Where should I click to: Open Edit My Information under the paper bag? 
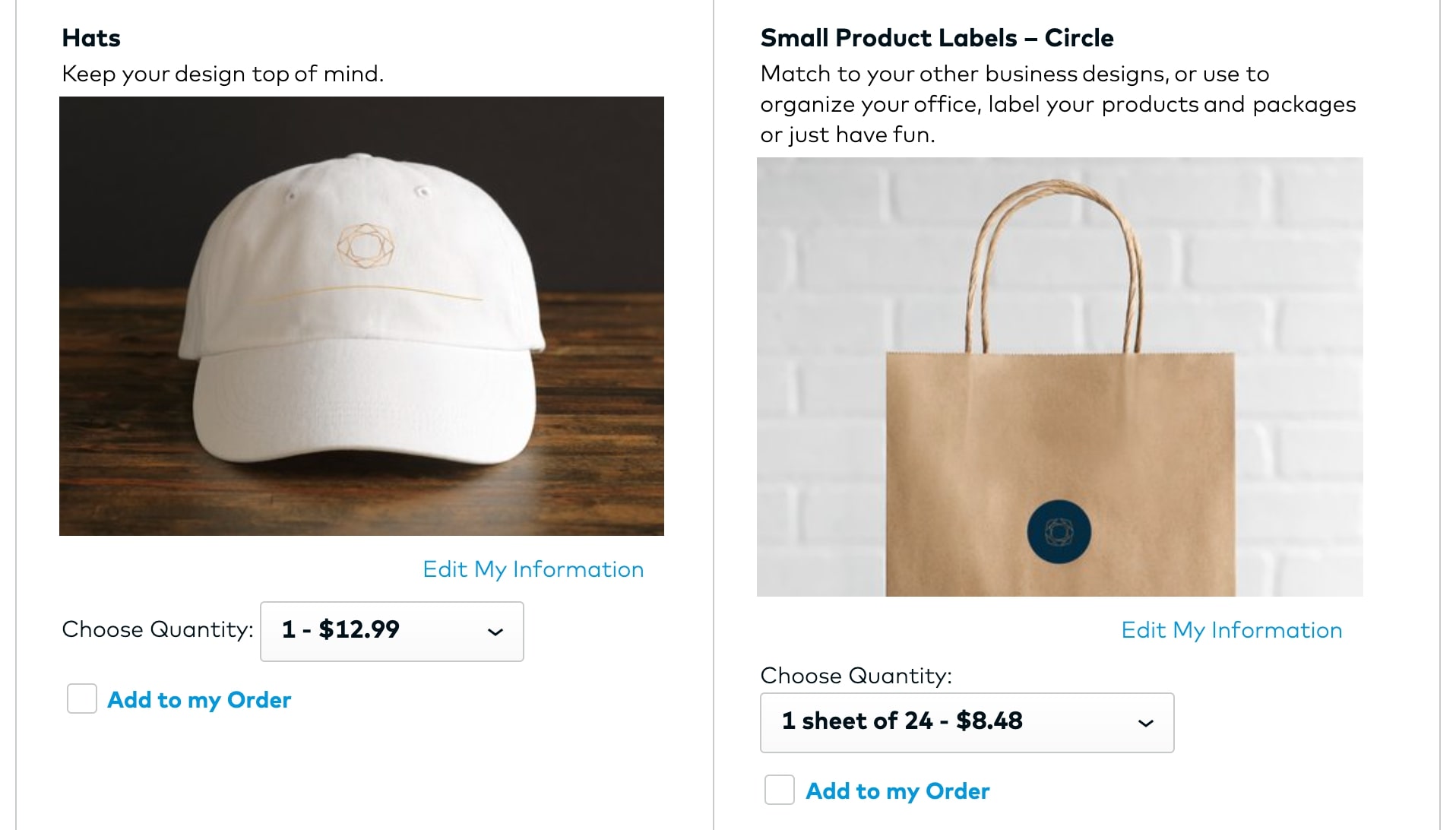(1231, 630)
